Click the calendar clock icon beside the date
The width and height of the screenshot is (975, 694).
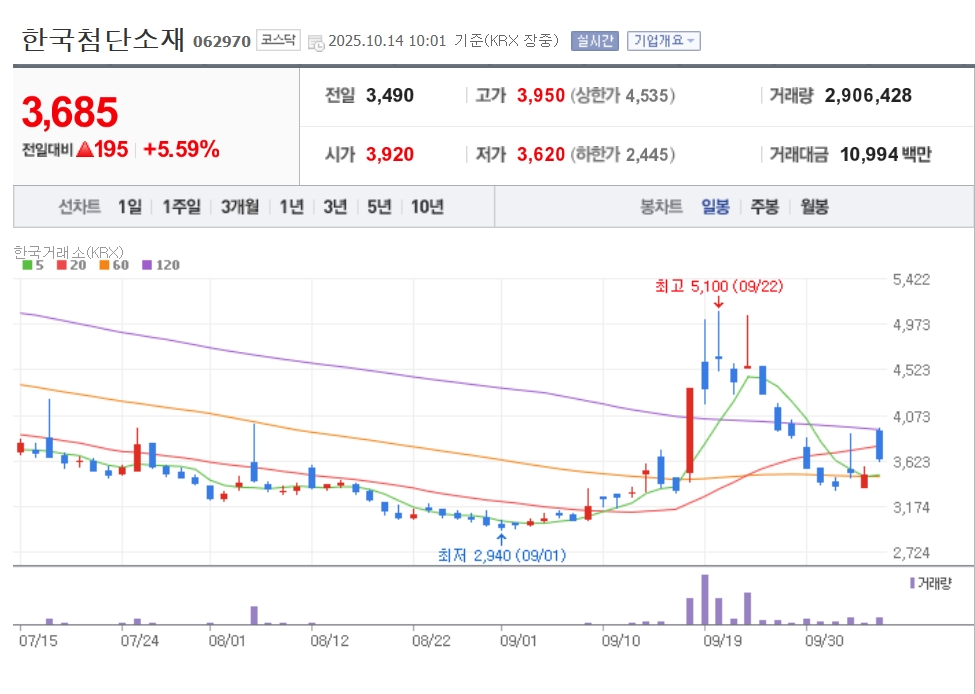[316, 43]
